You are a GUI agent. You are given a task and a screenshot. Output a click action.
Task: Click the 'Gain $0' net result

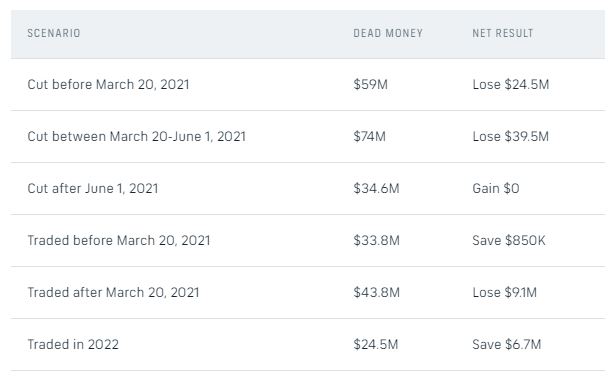point(496,188)
